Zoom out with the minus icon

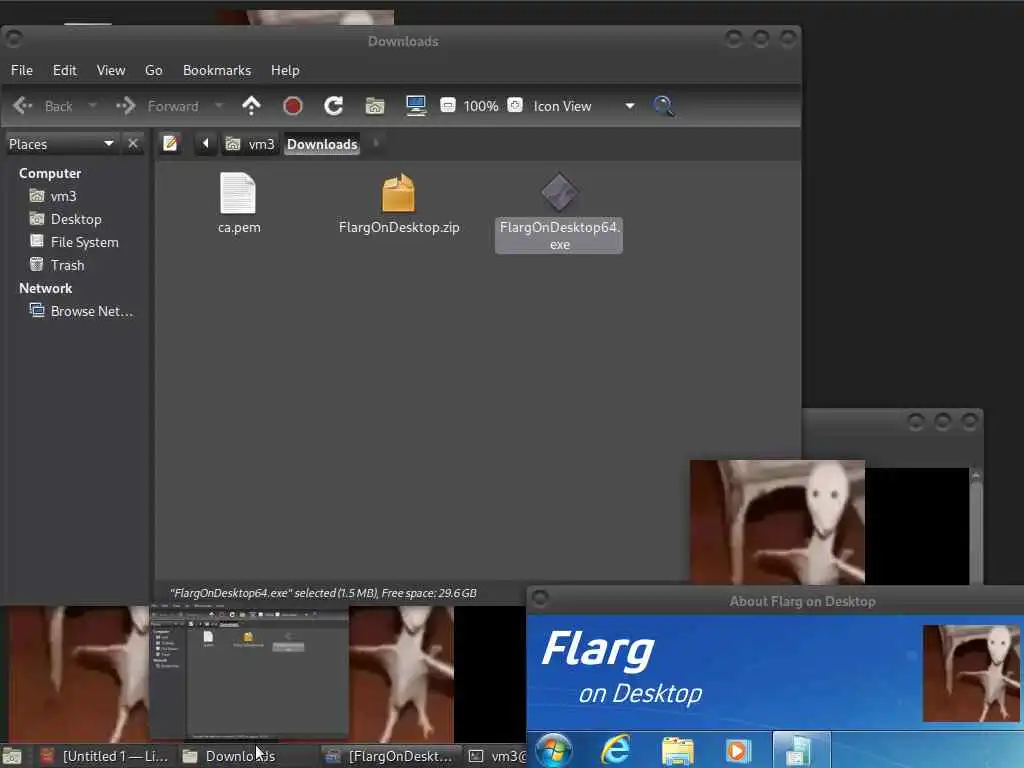[x=448, y=105]
